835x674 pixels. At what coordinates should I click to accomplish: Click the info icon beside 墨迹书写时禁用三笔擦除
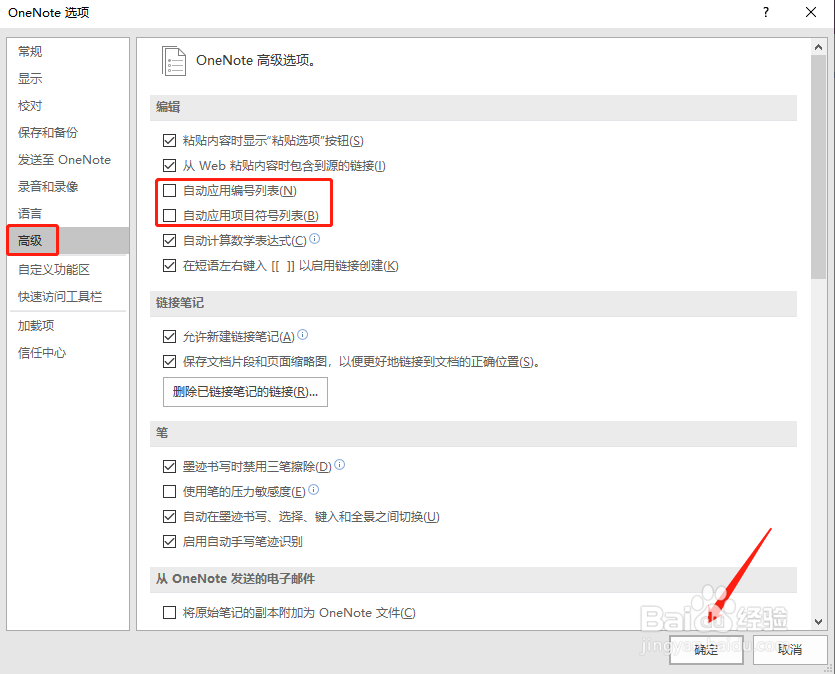pos(339,465)
